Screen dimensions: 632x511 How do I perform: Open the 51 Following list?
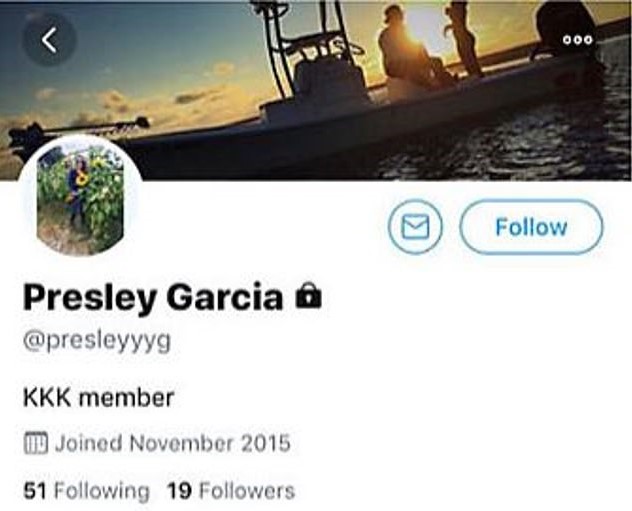pyautogui.click(x=87, y=491)
